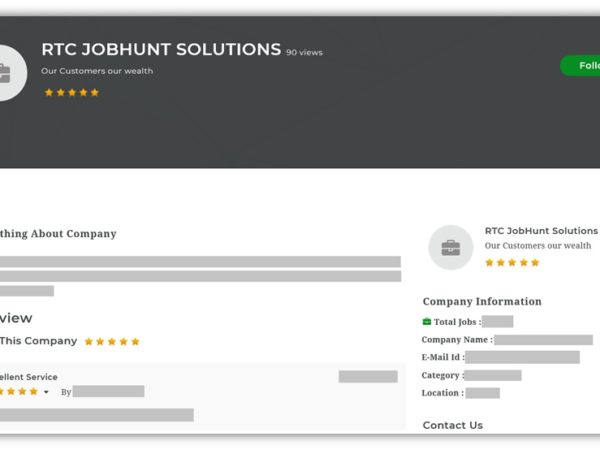Click the Category value in Company Information
The width and height of the screenshot is (600, 450).
coord(493,375)
